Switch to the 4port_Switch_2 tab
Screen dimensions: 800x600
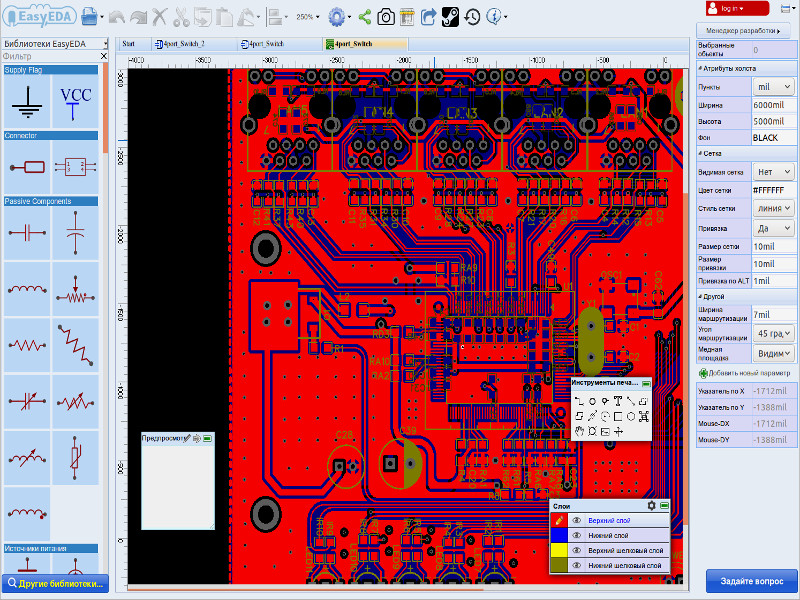195,44
